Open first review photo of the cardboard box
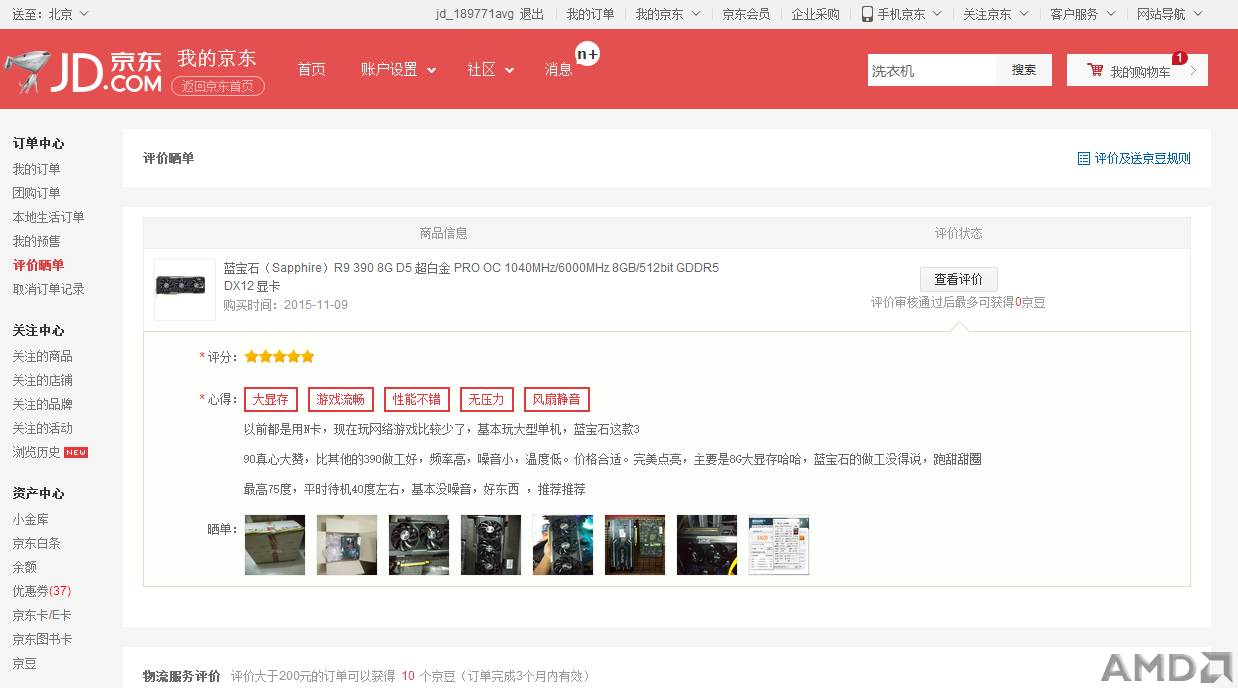 (275, 545)
